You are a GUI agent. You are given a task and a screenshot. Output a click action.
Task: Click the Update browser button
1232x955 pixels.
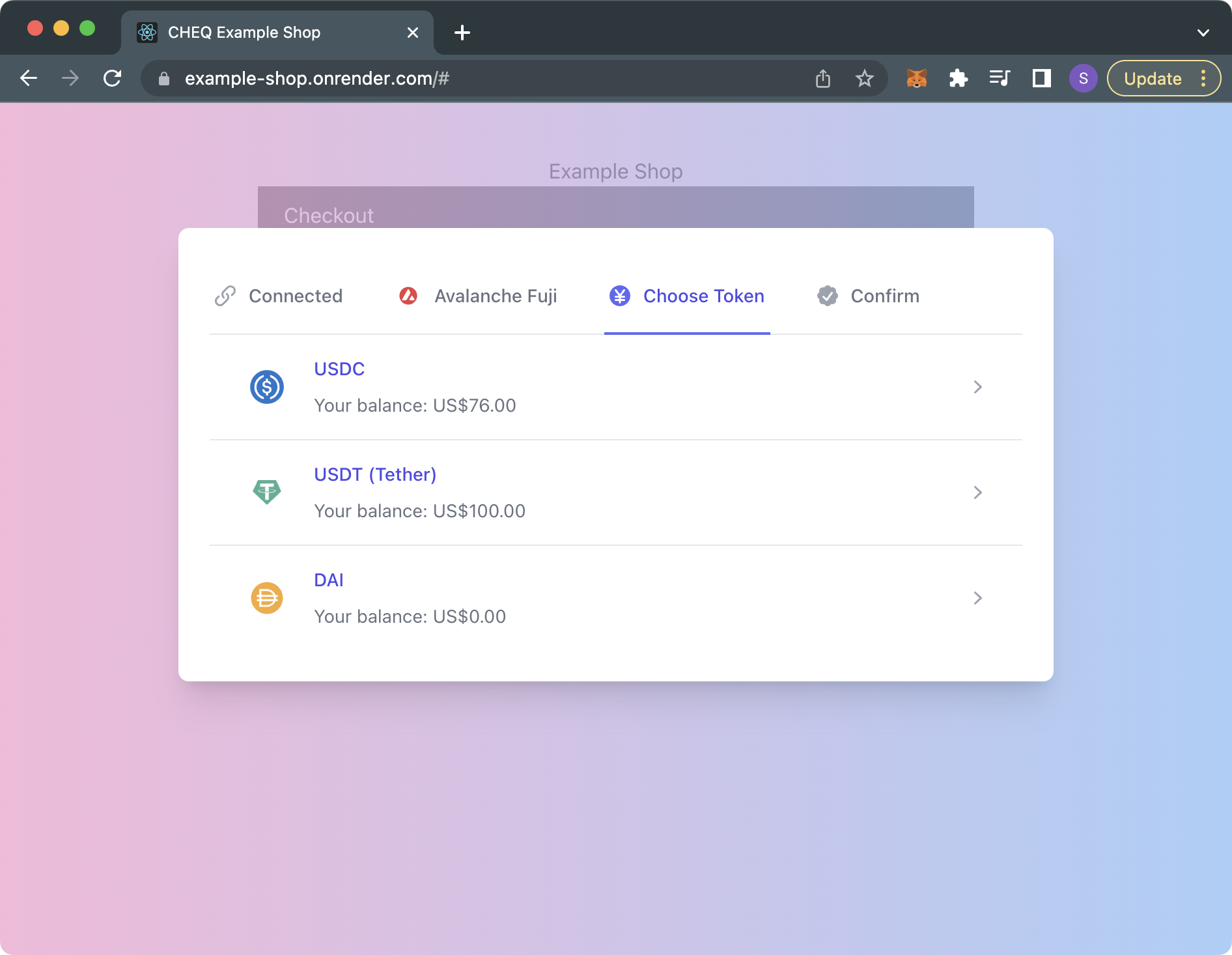pos(1153,79)
